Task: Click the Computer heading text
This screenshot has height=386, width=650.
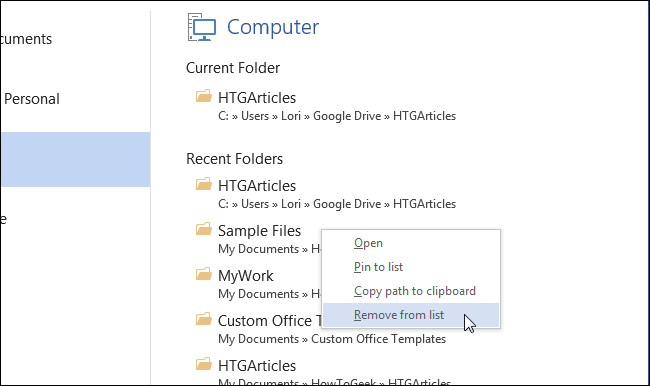Action: 273,27
